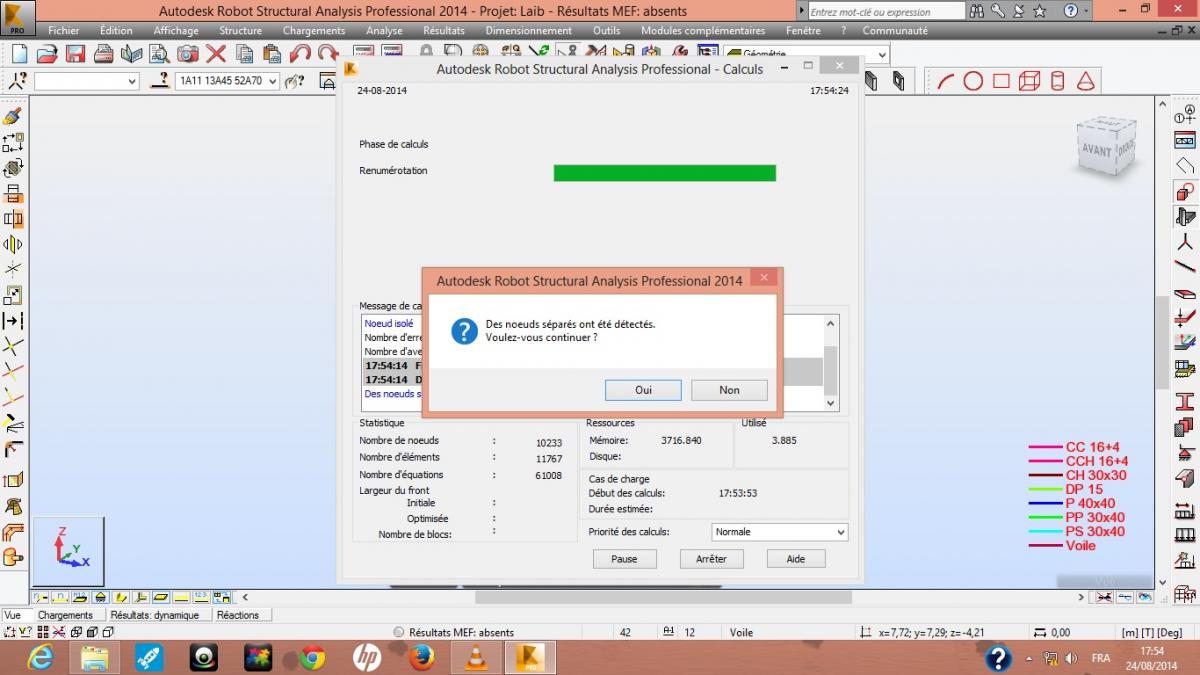Click the HP icon in the taskbar
Viewport: 1200px width, 675px height.
coord(367,657)
